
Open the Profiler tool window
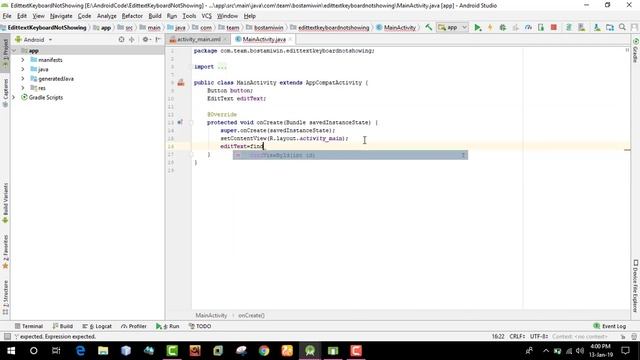133,326
